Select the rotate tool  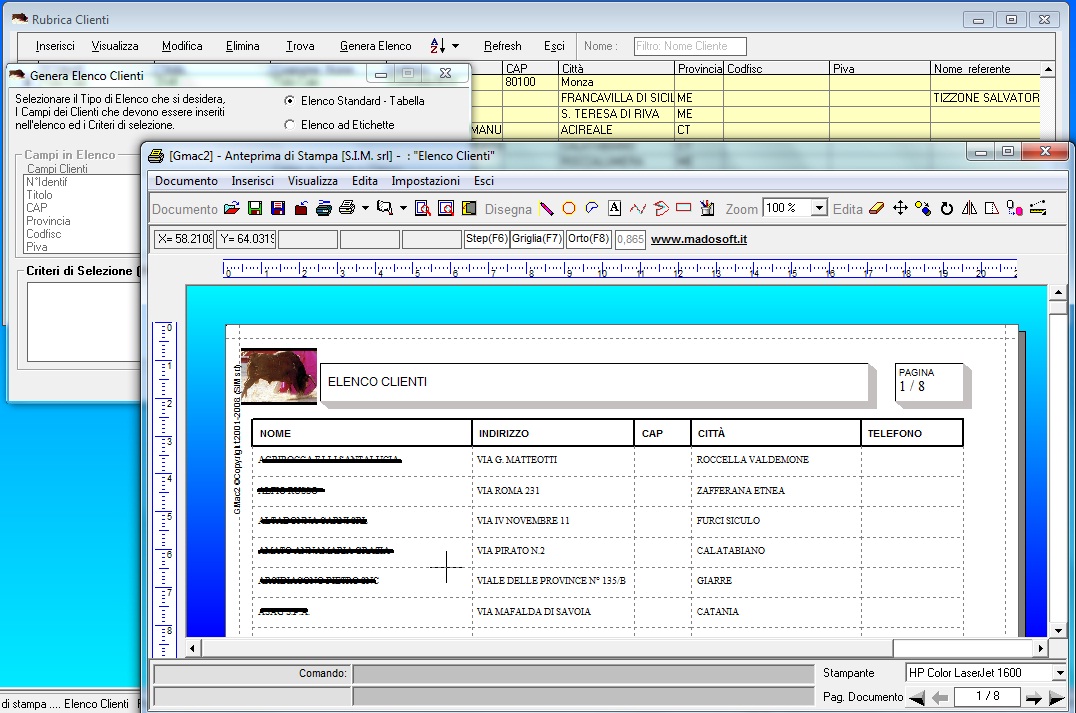947,209
